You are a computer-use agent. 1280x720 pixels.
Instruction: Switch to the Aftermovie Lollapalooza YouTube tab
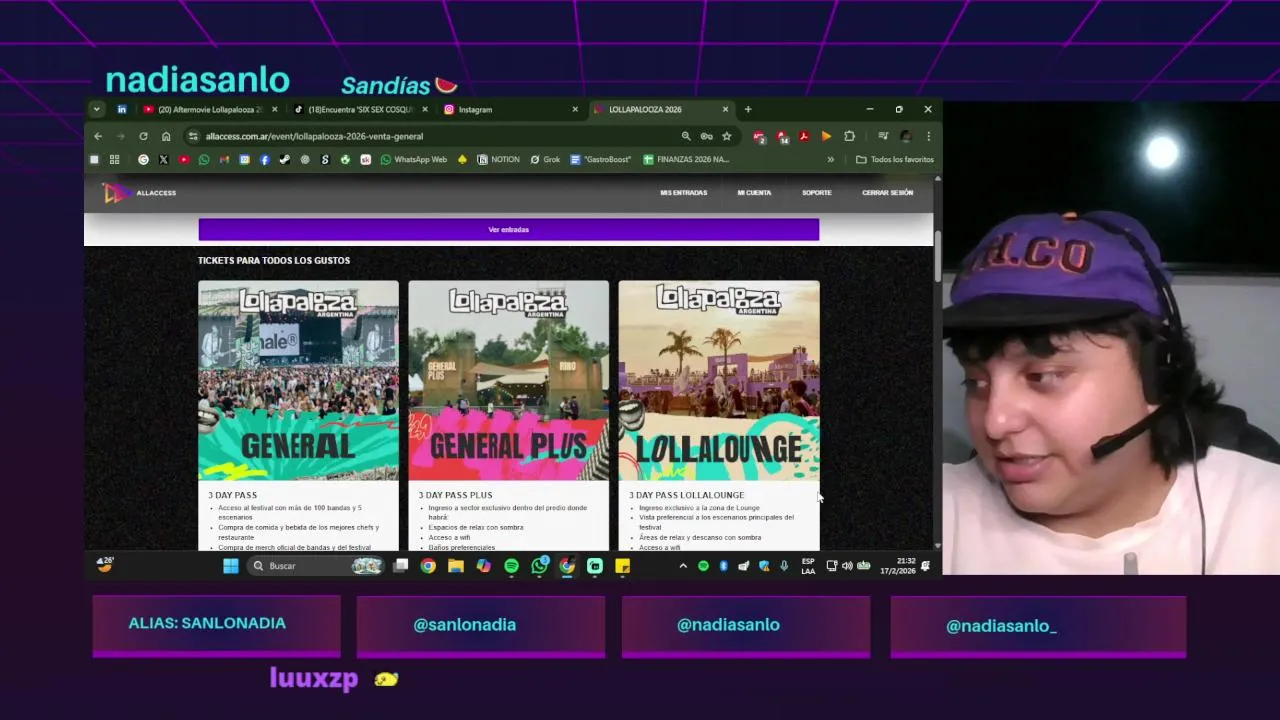[x=208, y=109]
